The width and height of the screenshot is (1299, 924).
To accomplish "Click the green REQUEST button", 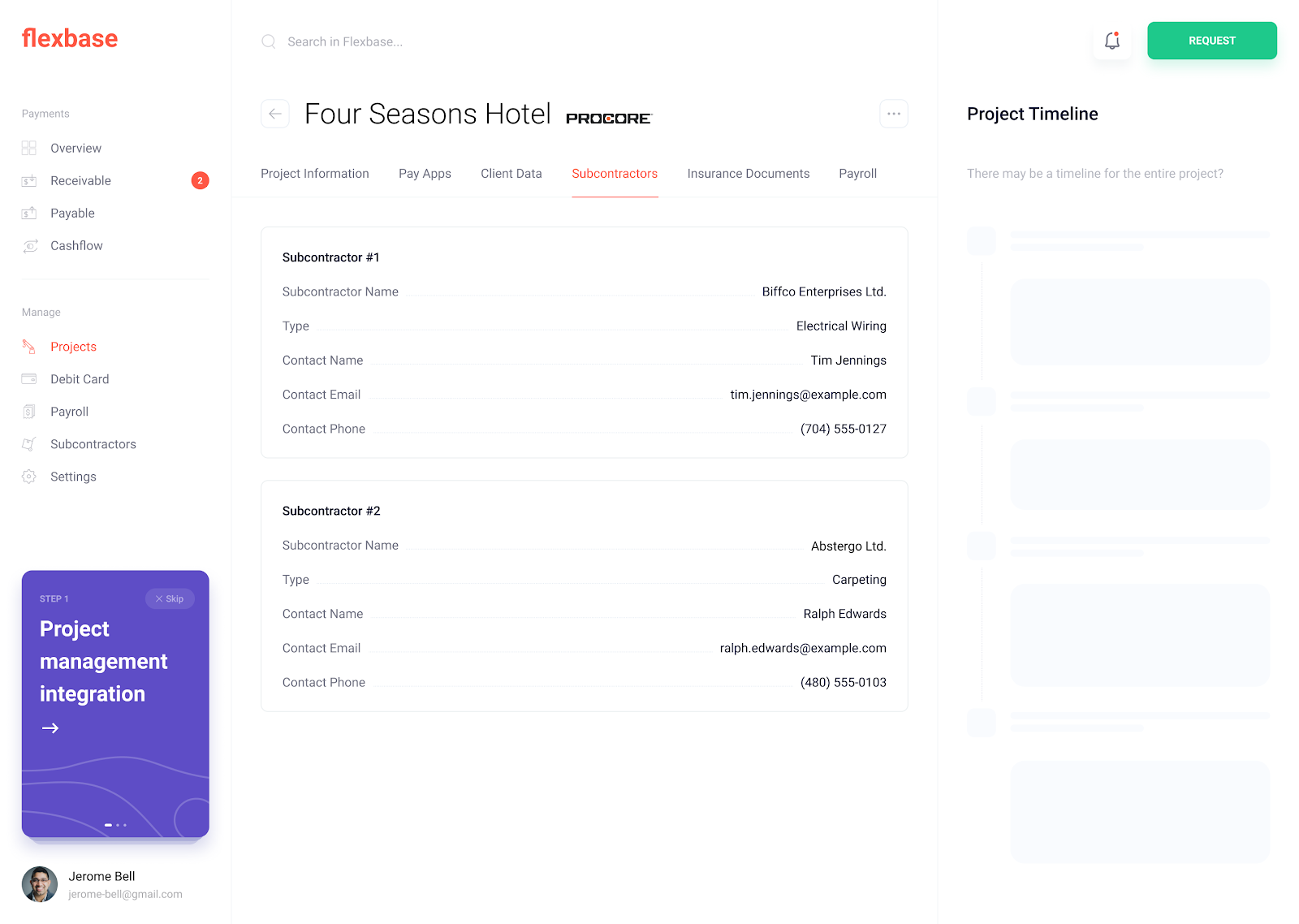I will click(x=1212, y=41).
